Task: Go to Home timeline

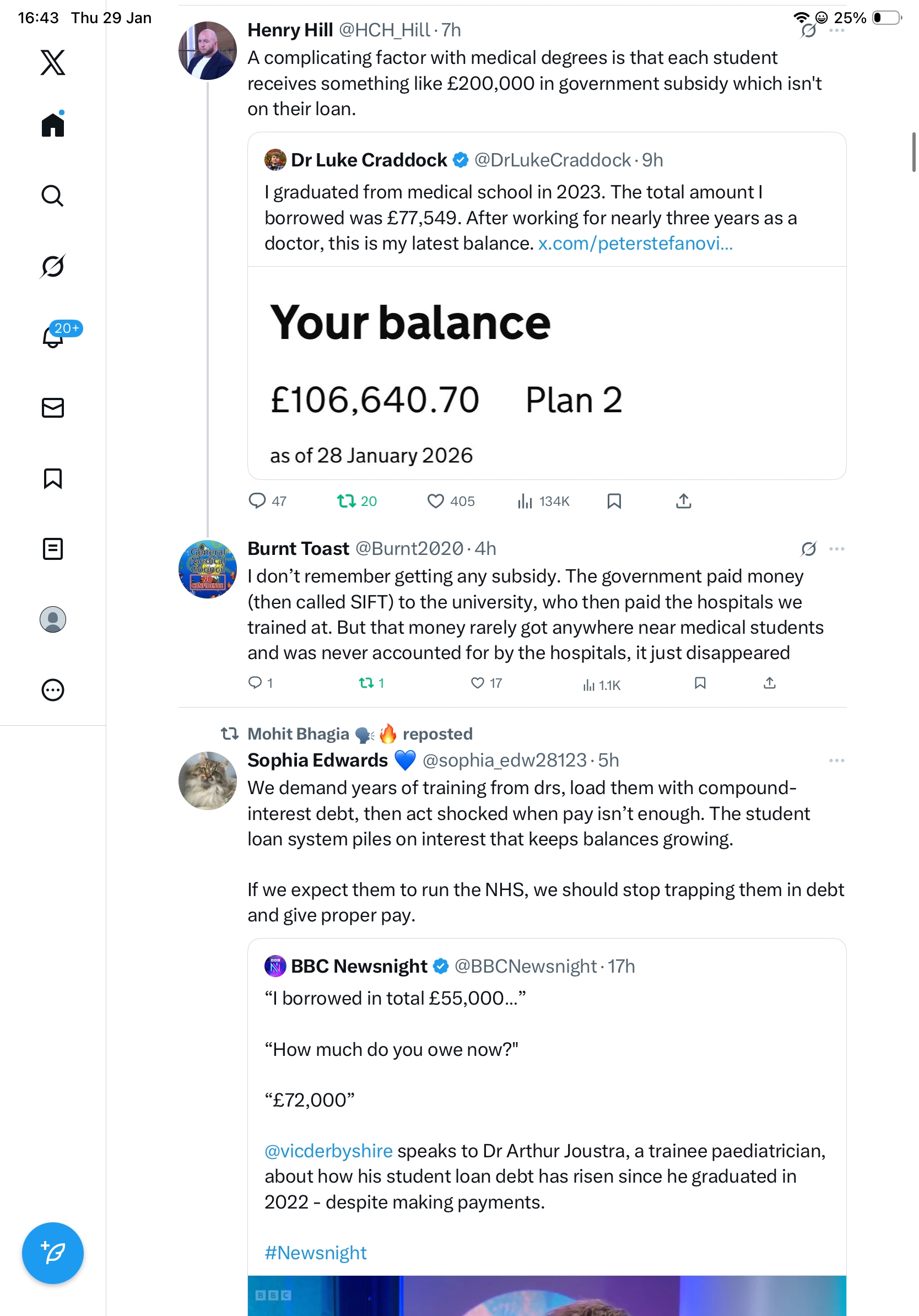Action: (x=53, y=125)
